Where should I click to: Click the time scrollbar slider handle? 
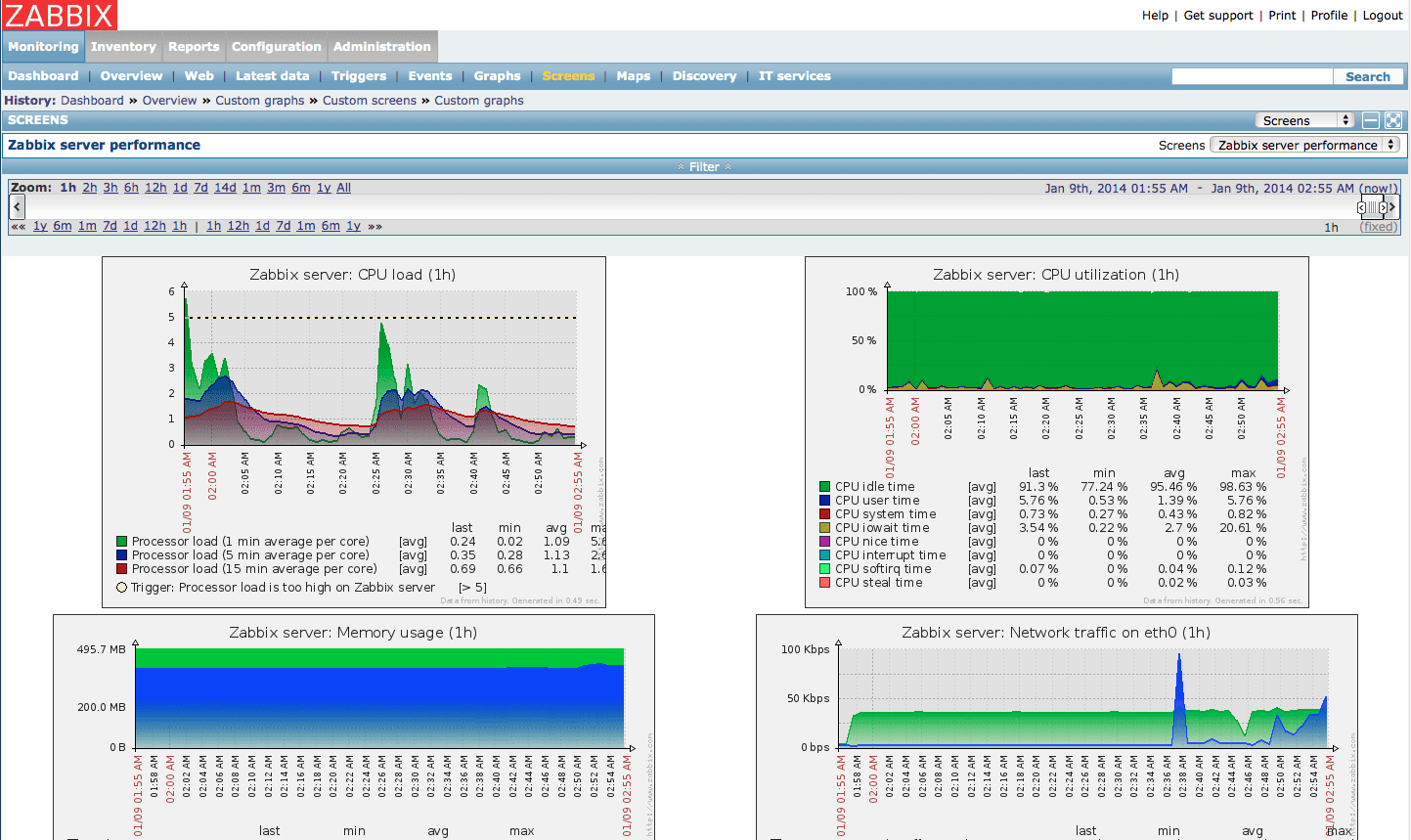(x=1372, y=207)
